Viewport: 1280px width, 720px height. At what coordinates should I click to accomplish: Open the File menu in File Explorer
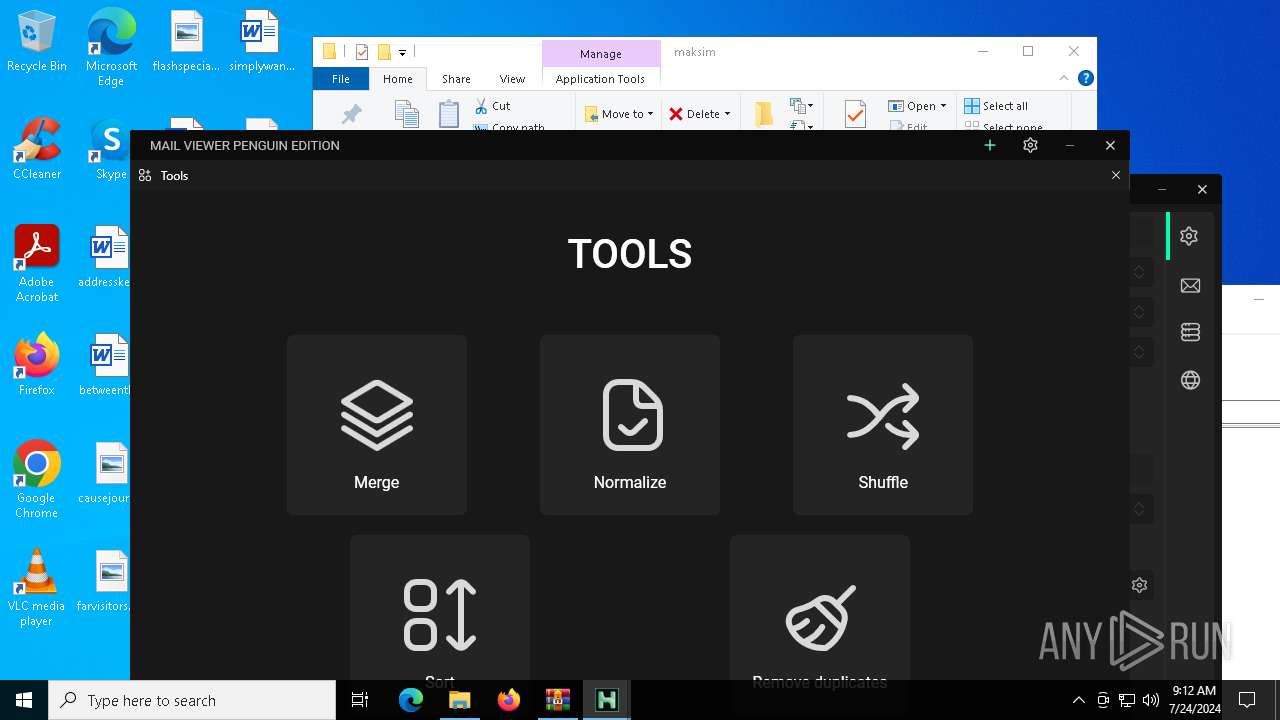341,79
